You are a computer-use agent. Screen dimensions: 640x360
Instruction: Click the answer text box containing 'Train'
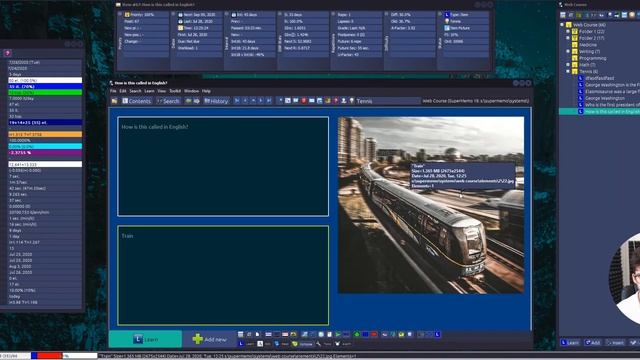tap(223, 275)
